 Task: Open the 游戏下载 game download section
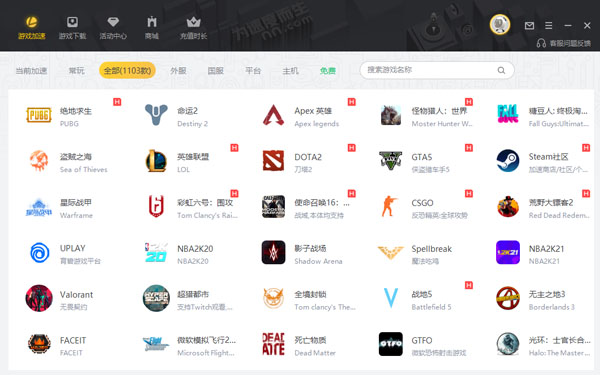pyautogui.click(x=72, y=28)
